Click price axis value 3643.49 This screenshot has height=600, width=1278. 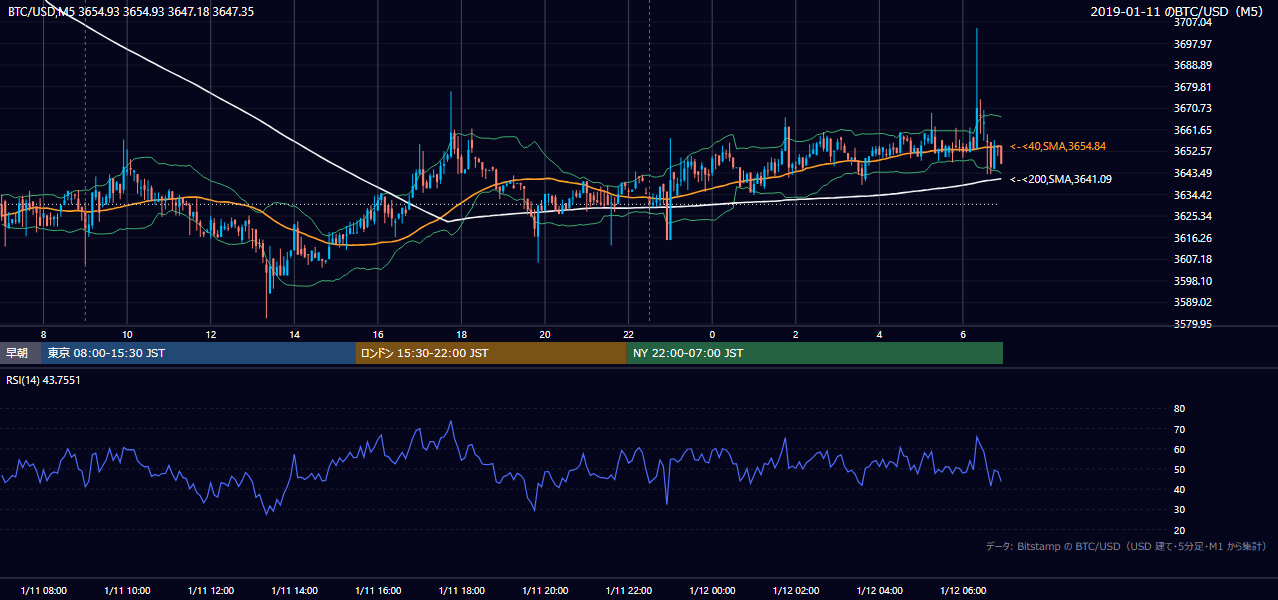(1193, 173)
